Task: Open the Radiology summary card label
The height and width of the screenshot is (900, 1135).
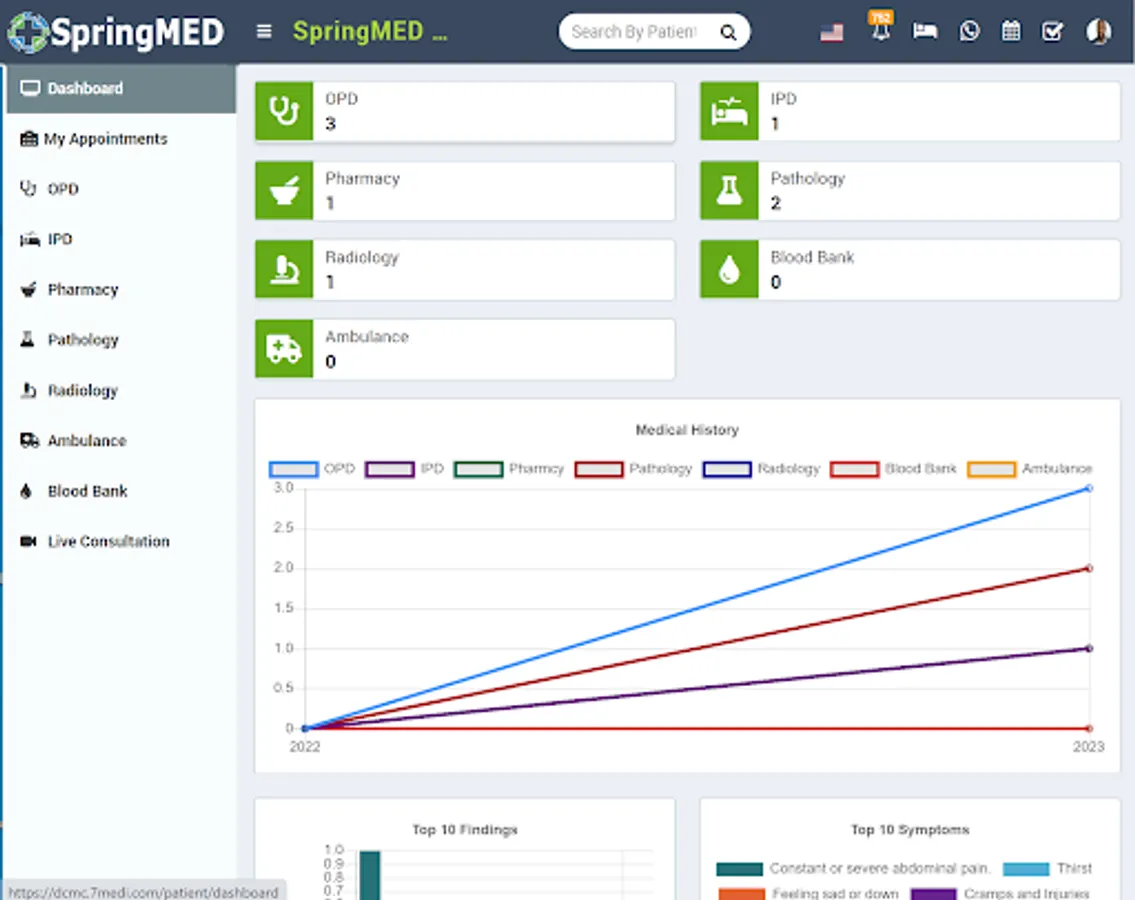Action: [362, 258]
